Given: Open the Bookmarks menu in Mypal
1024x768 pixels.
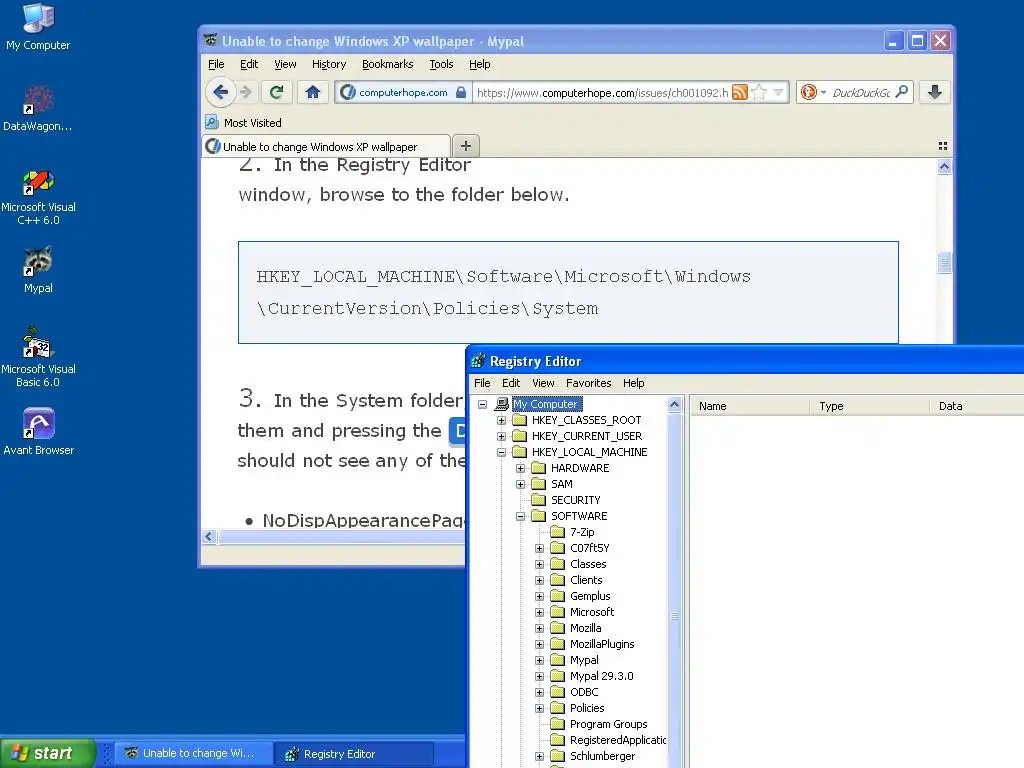Looking at the screenshot, I should click(387, 64).
